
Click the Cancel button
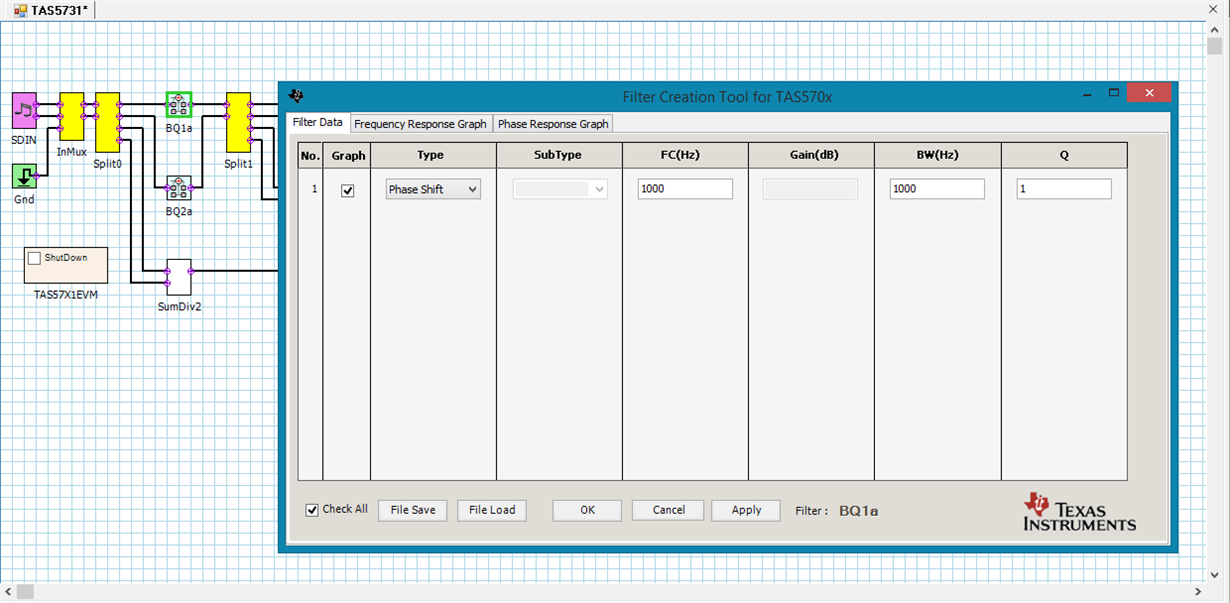[x=668, y=510]
